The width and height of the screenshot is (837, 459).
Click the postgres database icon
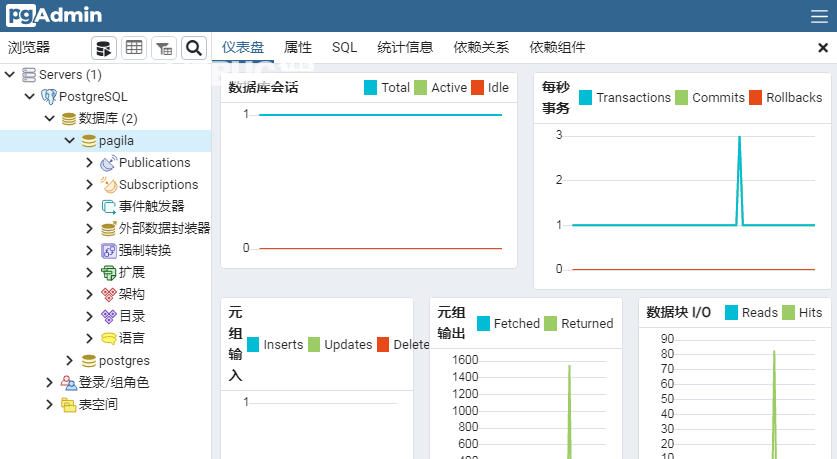[x=89, y=361]
